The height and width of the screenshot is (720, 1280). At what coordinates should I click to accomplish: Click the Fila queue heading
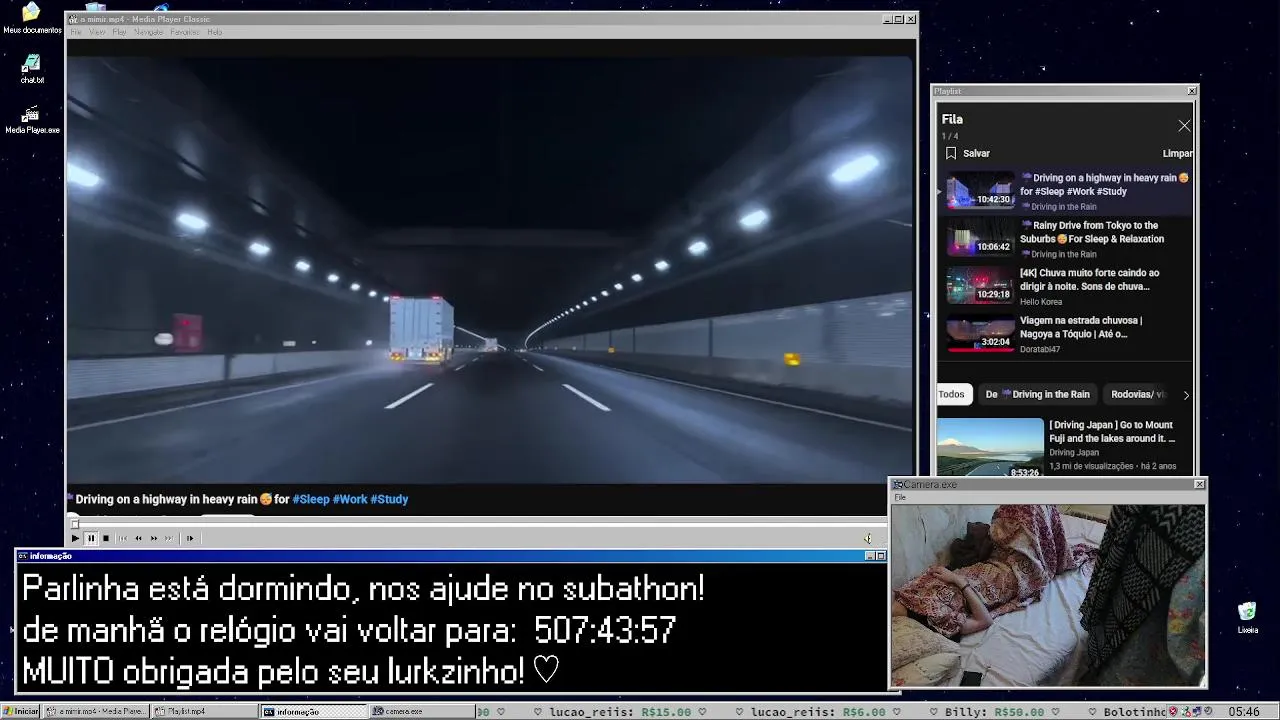click(x=952, y=119)
